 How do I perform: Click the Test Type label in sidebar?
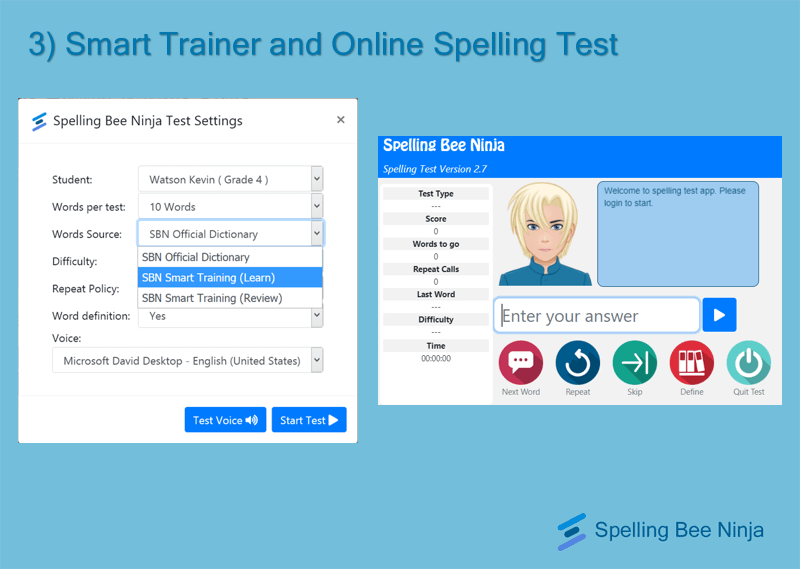point(436,193)
